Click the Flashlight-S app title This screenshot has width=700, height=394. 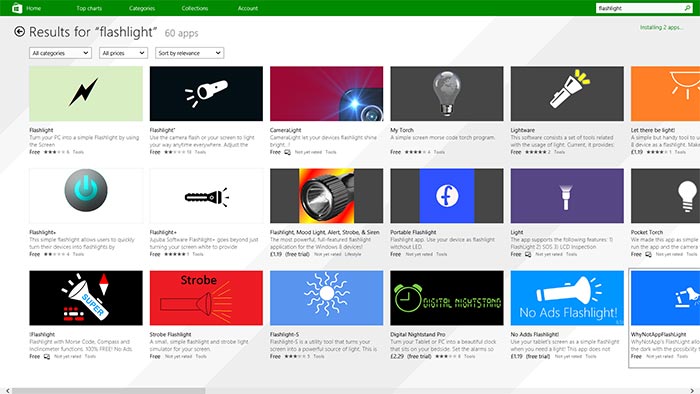pos(284,334)
